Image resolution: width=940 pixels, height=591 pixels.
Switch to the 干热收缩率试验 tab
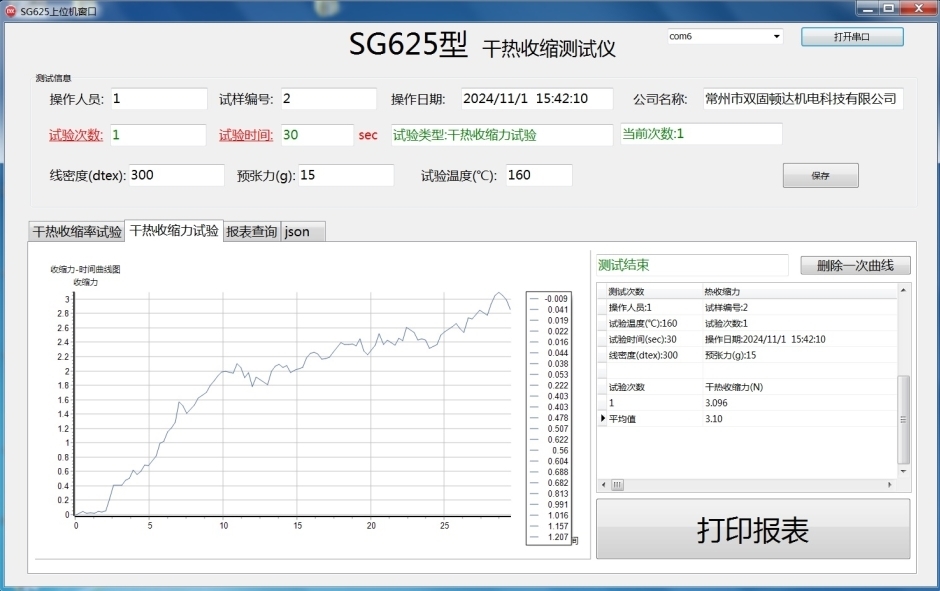click(77, 232)
